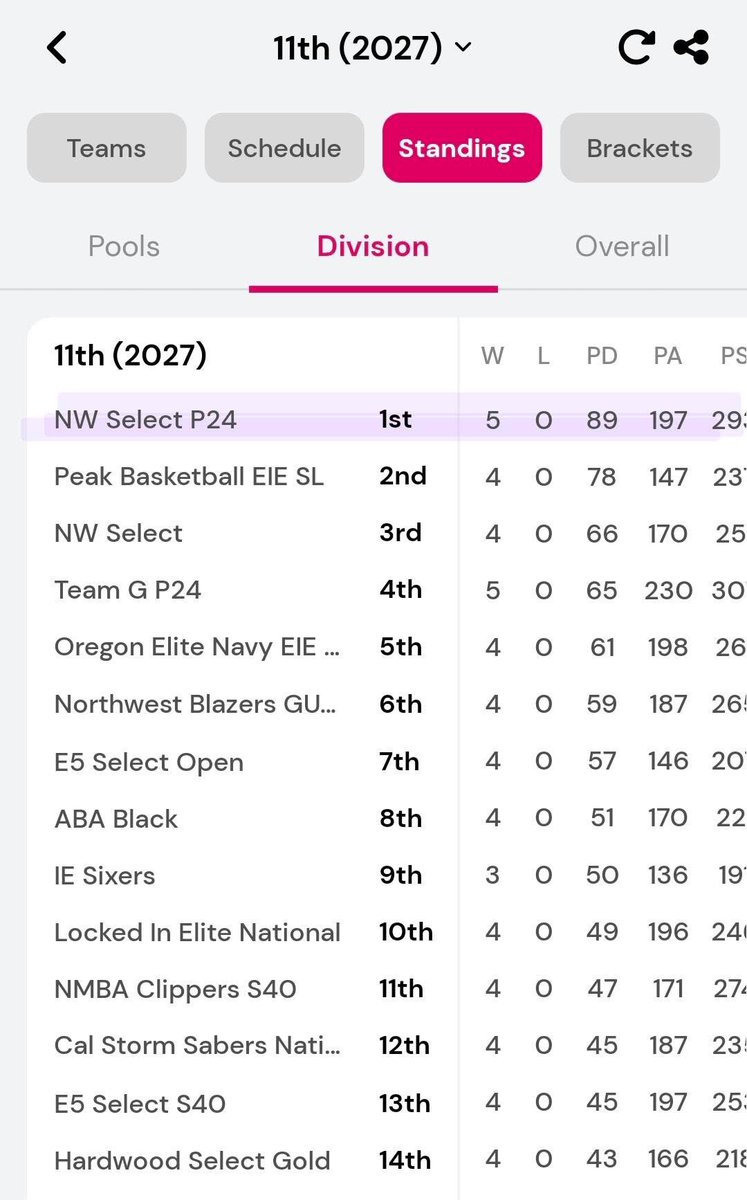The width and height of the screenshot is (747, 1200).
Task: Tap the back arrow icon
Action: (x=57, y=48)
